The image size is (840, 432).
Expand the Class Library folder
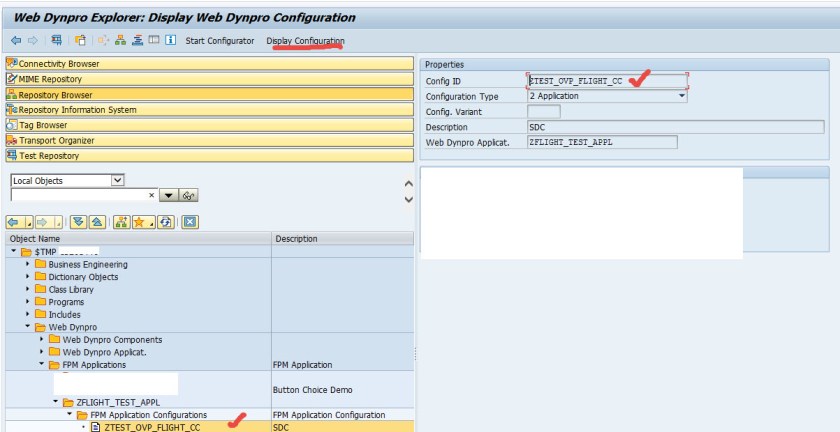(x=28, y=289)
